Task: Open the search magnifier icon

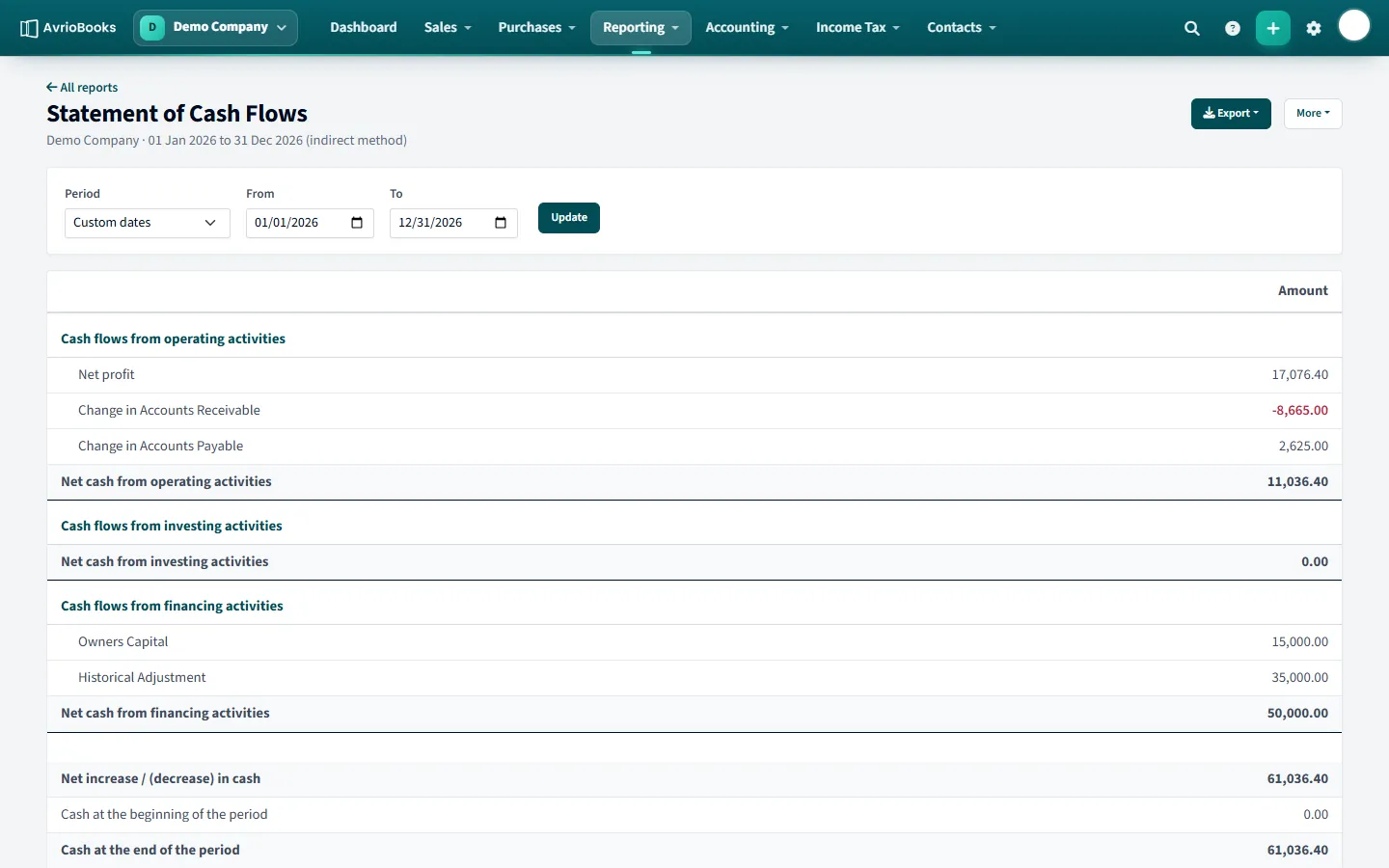Action: point(1192,28)
